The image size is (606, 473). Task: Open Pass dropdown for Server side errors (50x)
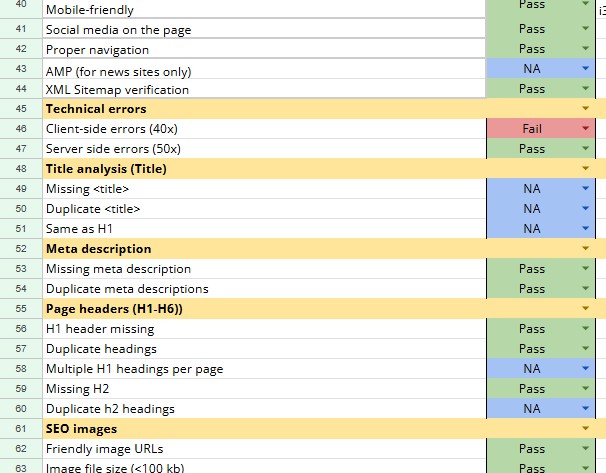click(x=585, y=149)
